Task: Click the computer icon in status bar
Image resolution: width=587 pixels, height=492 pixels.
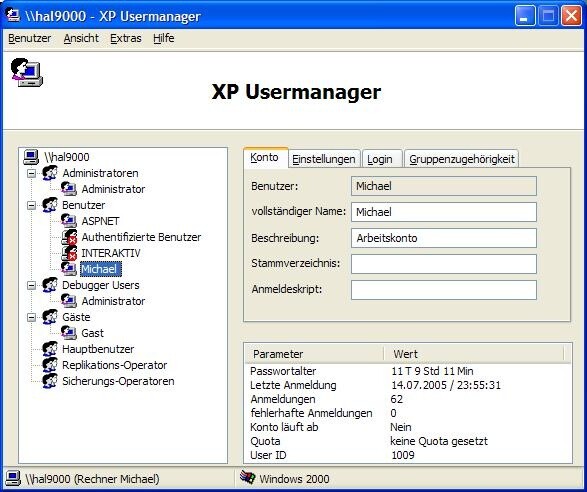Action: 13,479
